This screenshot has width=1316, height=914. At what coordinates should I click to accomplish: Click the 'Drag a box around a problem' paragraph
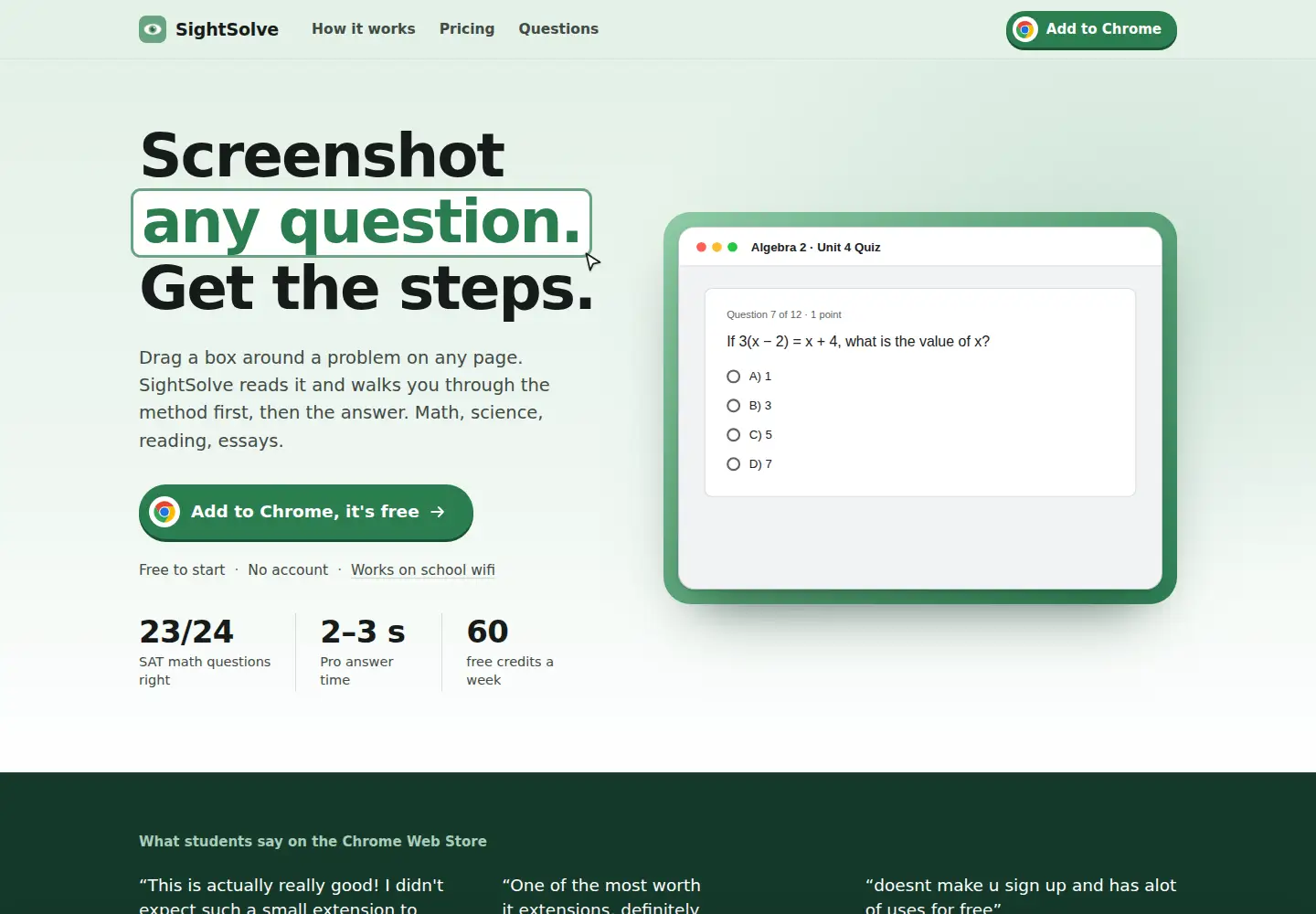click(345, 399)
